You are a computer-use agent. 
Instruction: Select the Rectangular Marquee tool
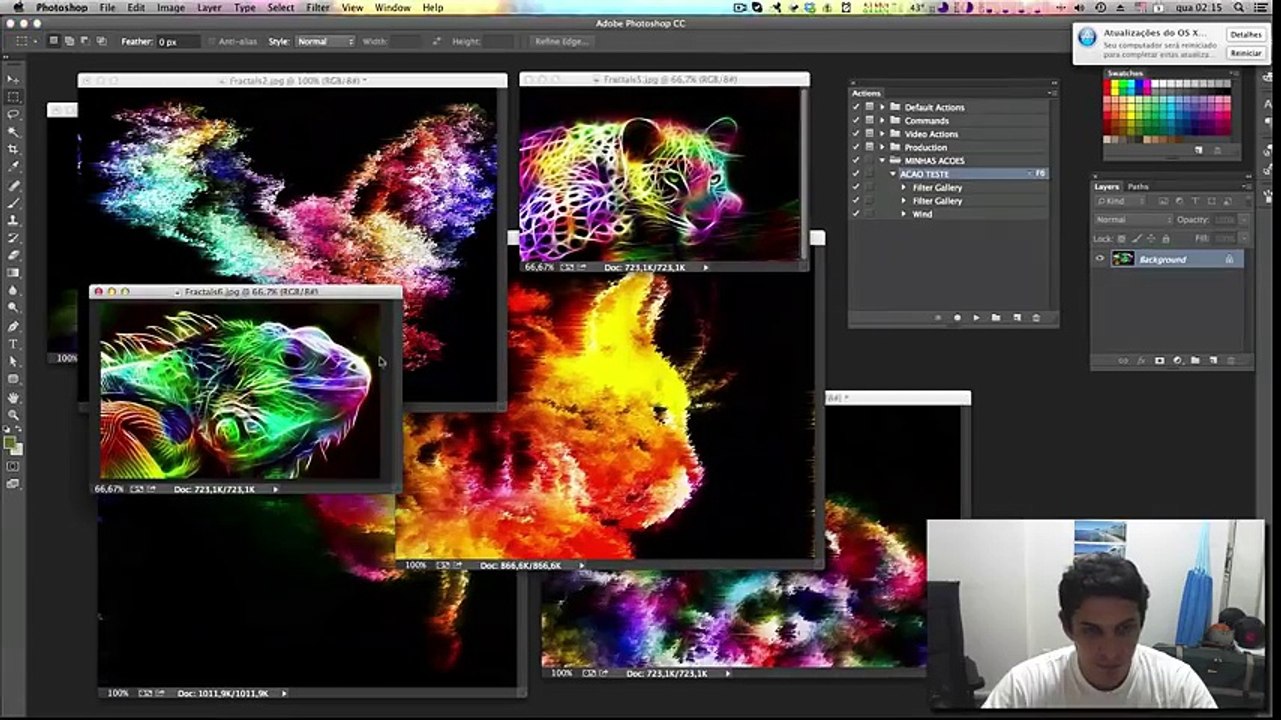click(x=14, y=97)
